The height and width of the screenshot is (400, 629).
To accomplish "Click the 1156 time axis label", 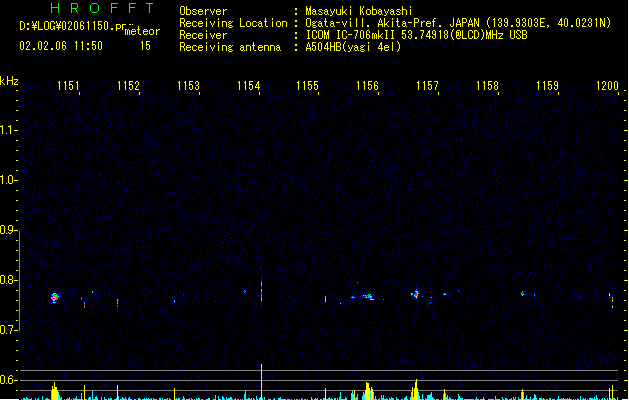I will point(367,85).
